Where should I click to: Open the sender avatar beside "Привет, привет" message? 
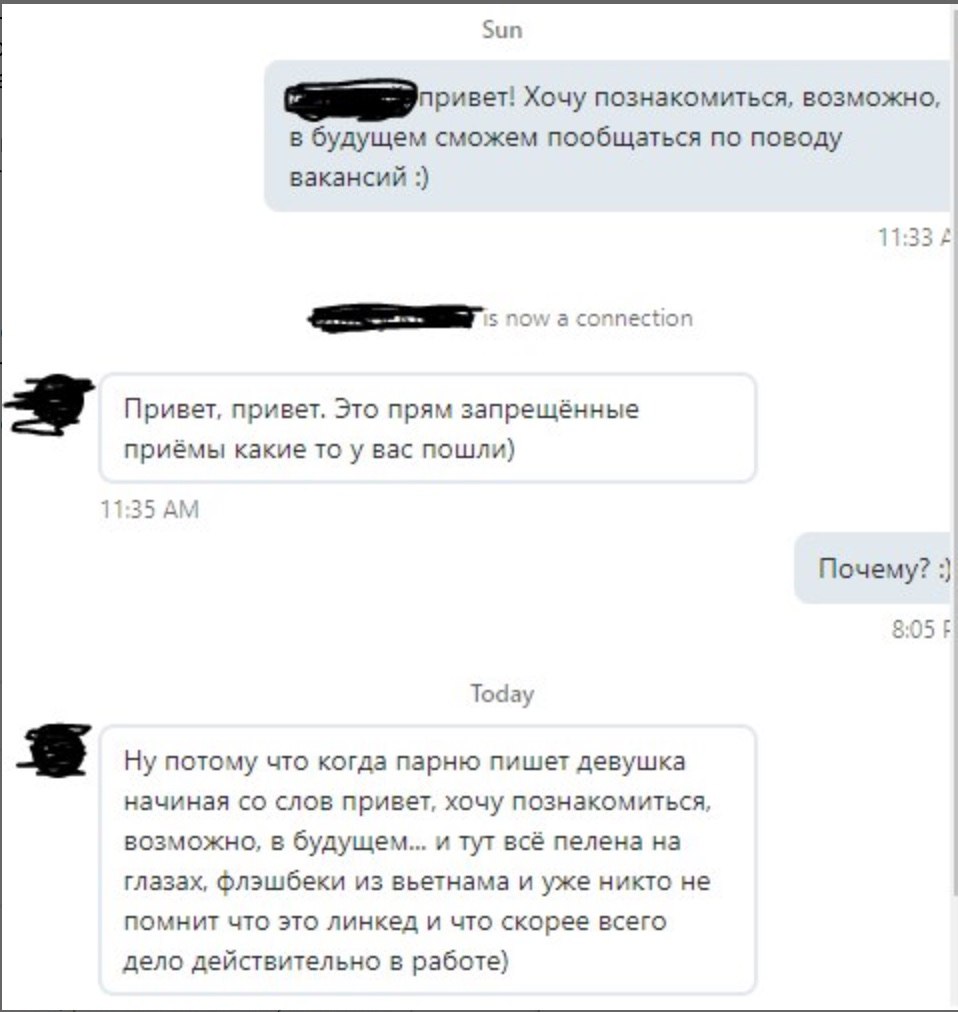coord(49,404)
